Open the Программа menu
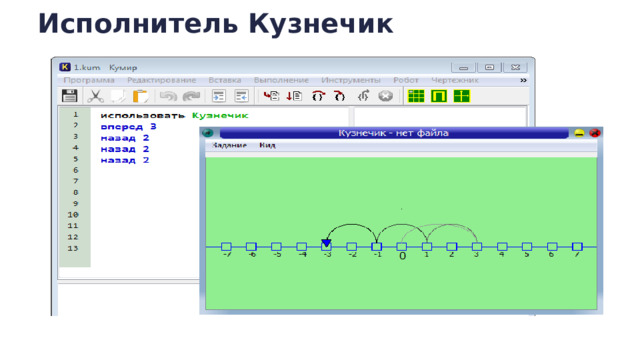 click(89, 80)
